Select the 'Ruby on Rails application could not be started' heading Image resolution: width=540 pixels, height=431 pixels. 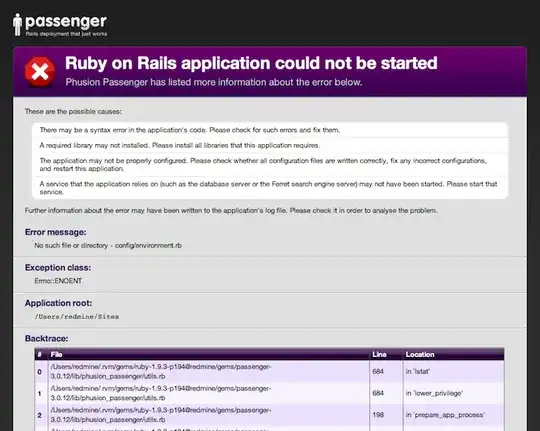(x=251, y=63)
